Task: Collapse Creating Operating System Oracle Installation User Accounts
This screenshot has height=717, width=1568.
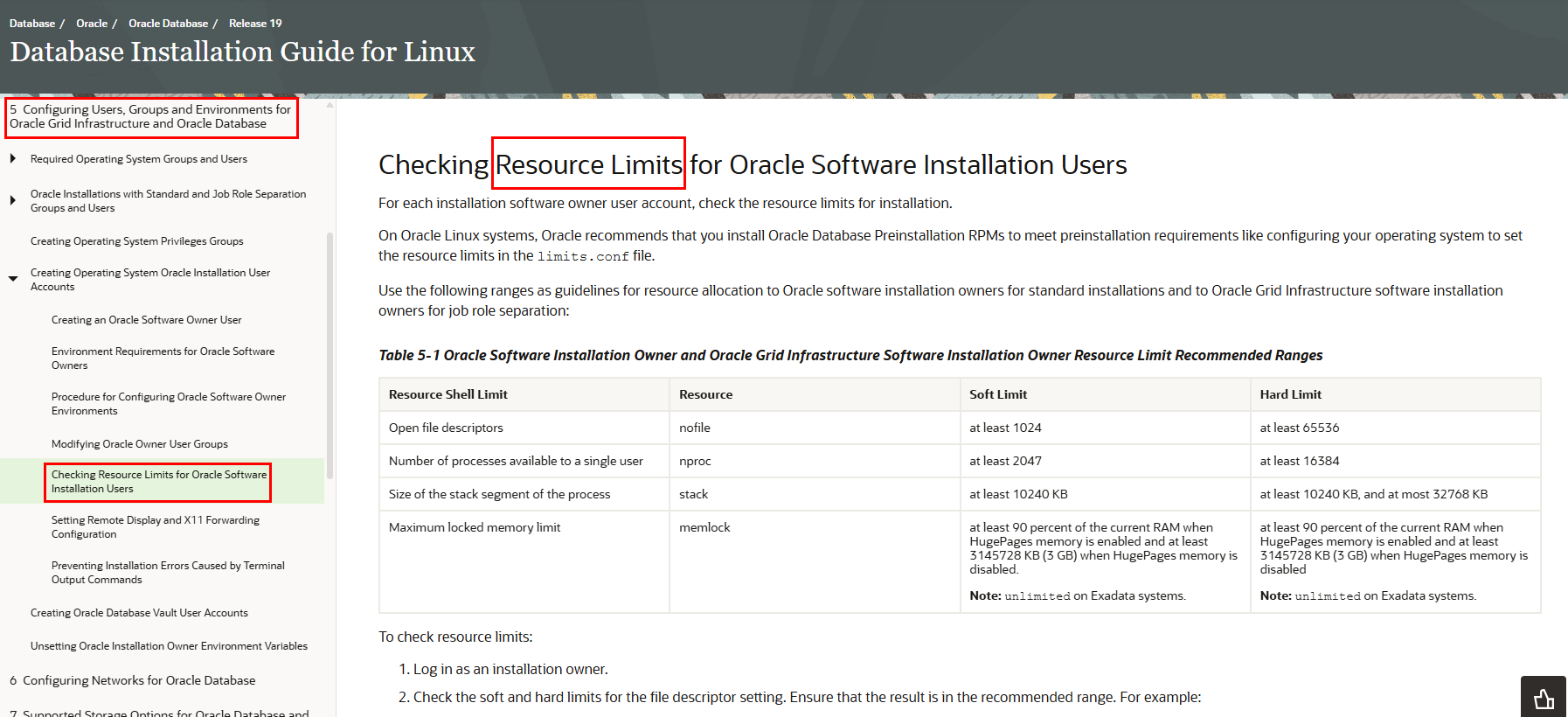Action: (x=13, y=279)
